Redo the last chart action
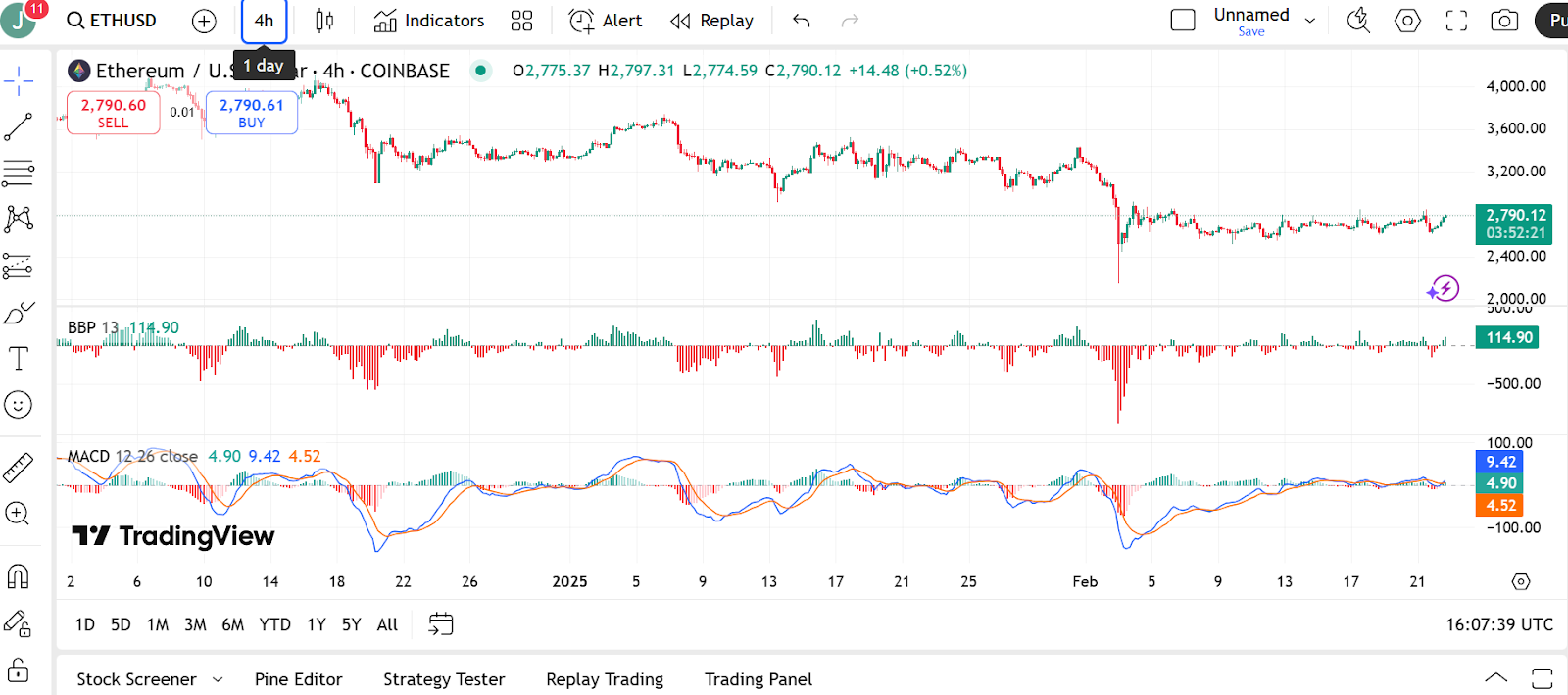This screenshot has height=695, width=1568. click(x=850, y=21)
